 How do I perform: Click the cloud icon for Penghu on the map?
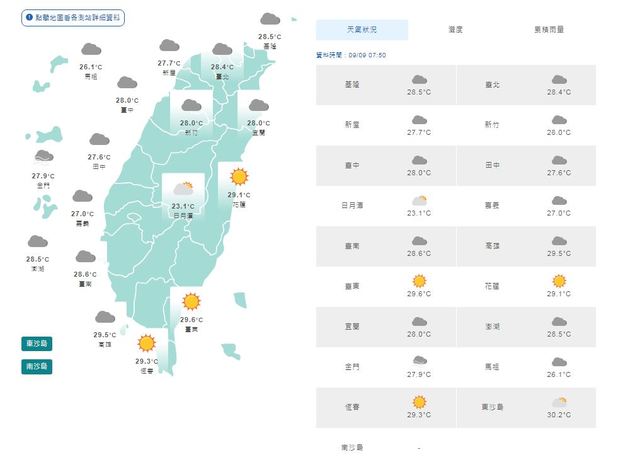37,242
